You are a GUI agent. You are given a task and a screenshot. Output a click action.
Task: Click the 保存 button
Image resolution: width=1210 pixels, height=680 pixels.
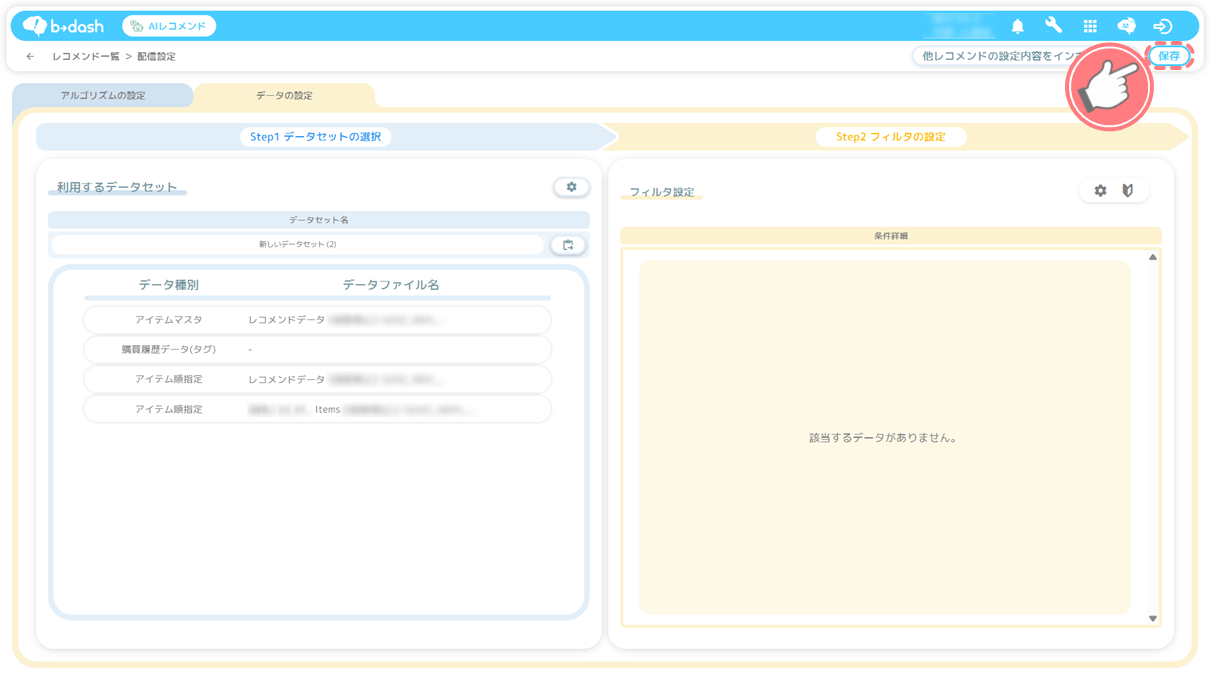coord(1169,57)
